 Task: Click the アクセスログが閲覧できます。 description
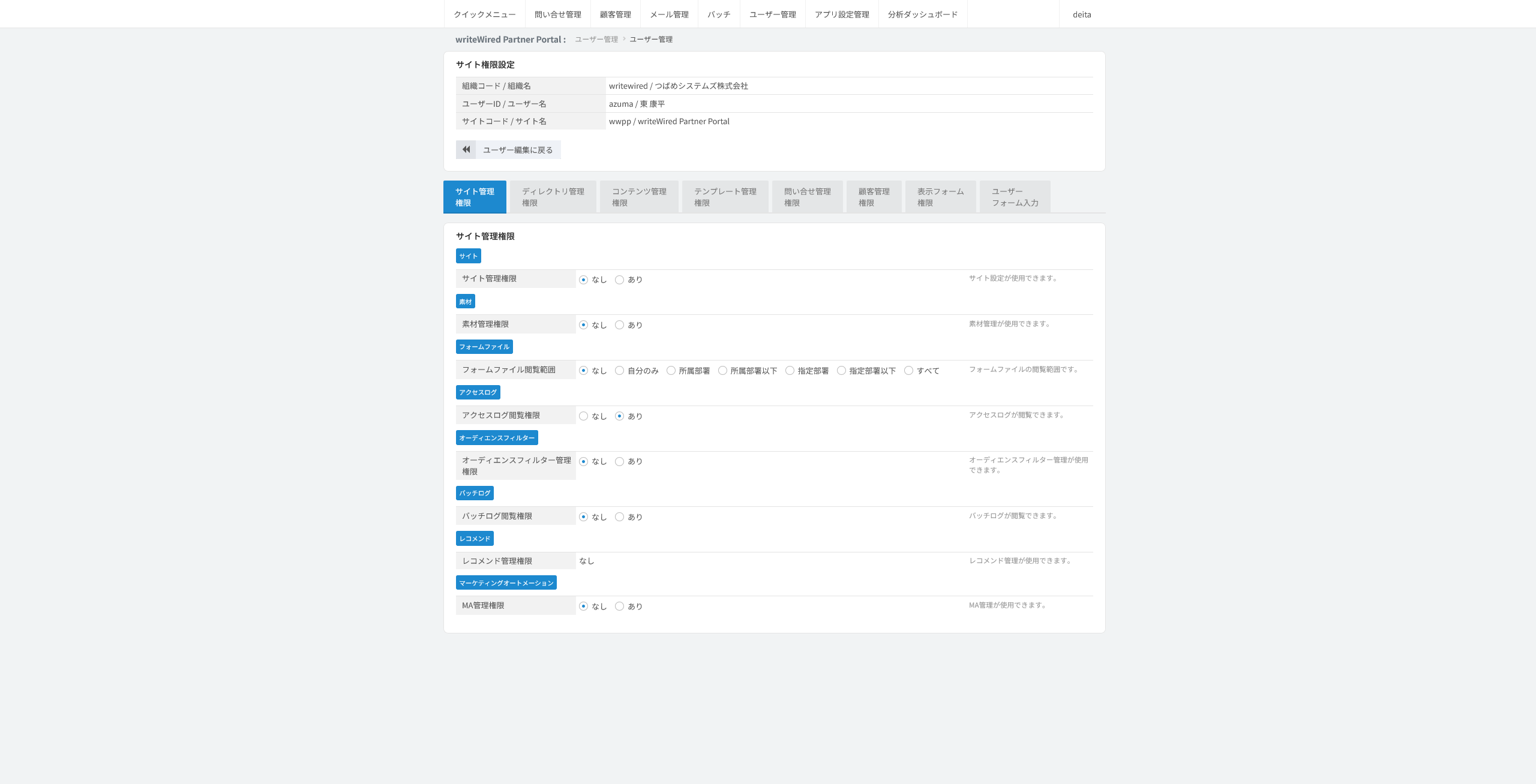1017,415
